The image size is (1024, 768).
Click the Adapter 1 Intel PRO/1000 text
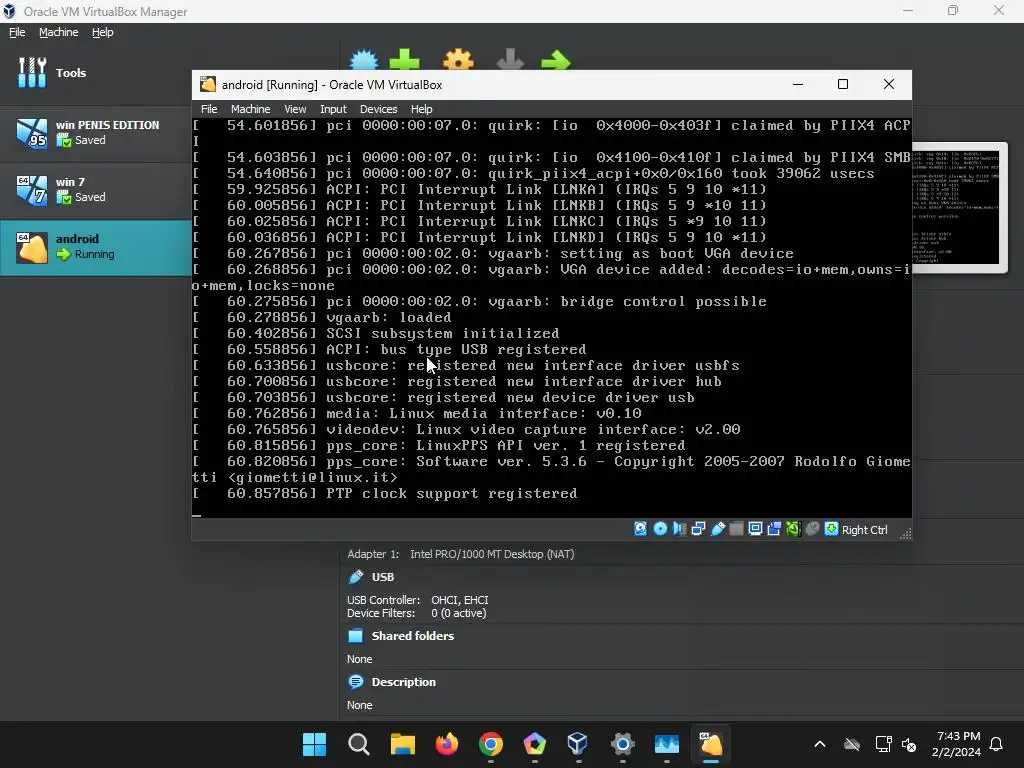tap(460, 554)
